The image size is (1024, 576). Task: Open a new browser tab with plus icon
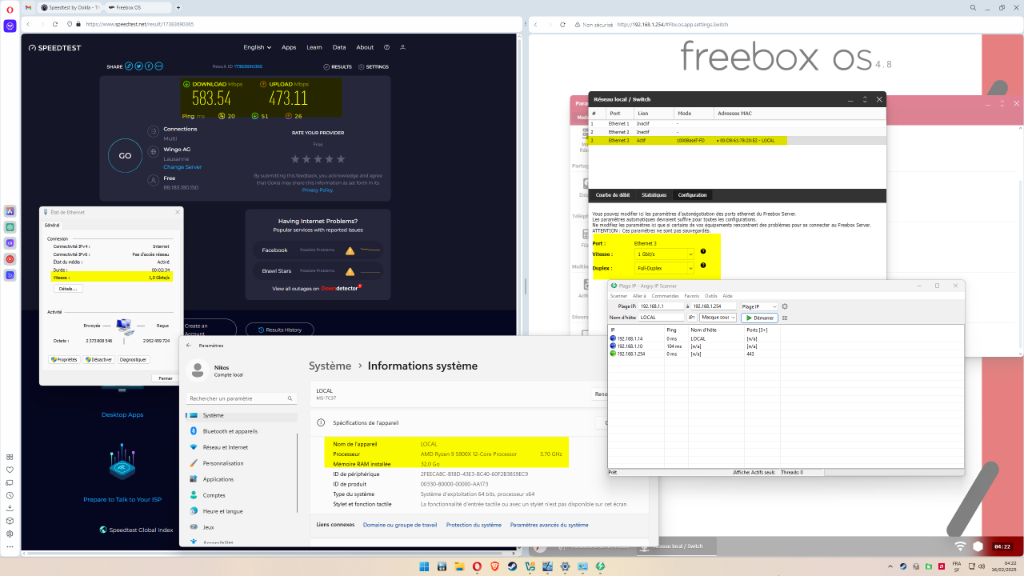tap(178, 7)
